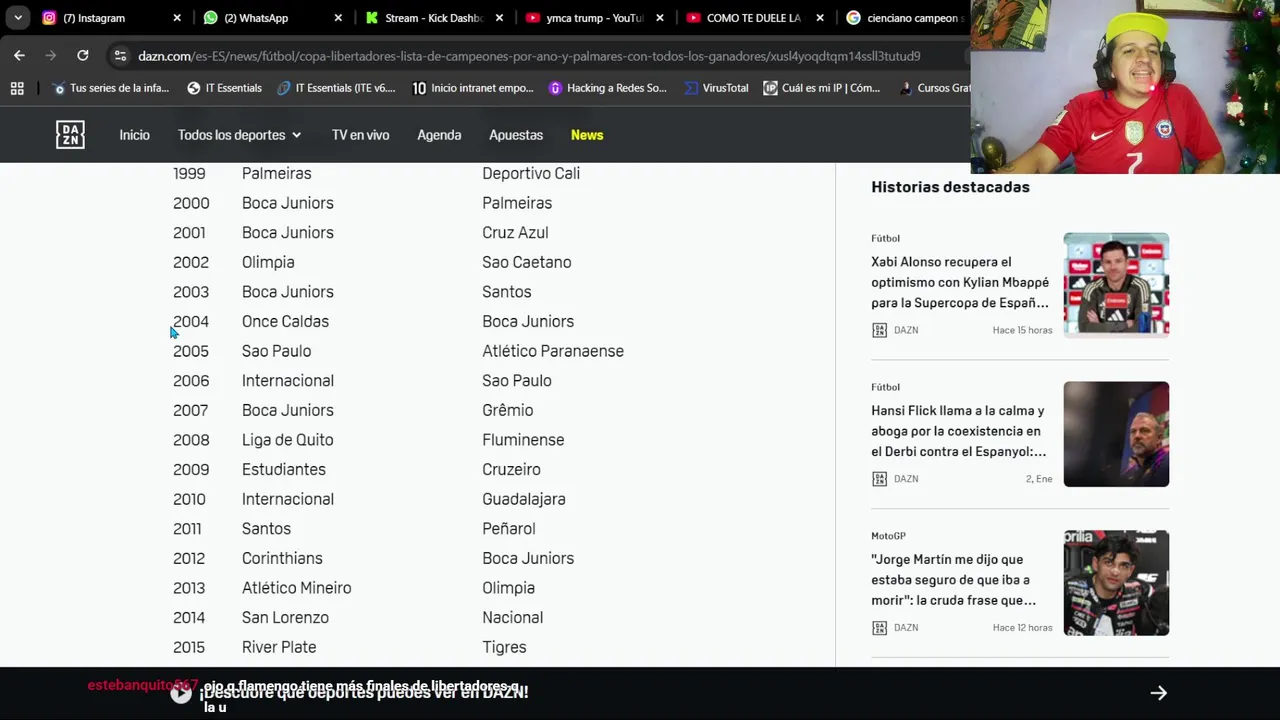The height and width of the screenshot is (720, 1280).
Task: Click River Plate in the 2015 row
Action: coord(279,647)
